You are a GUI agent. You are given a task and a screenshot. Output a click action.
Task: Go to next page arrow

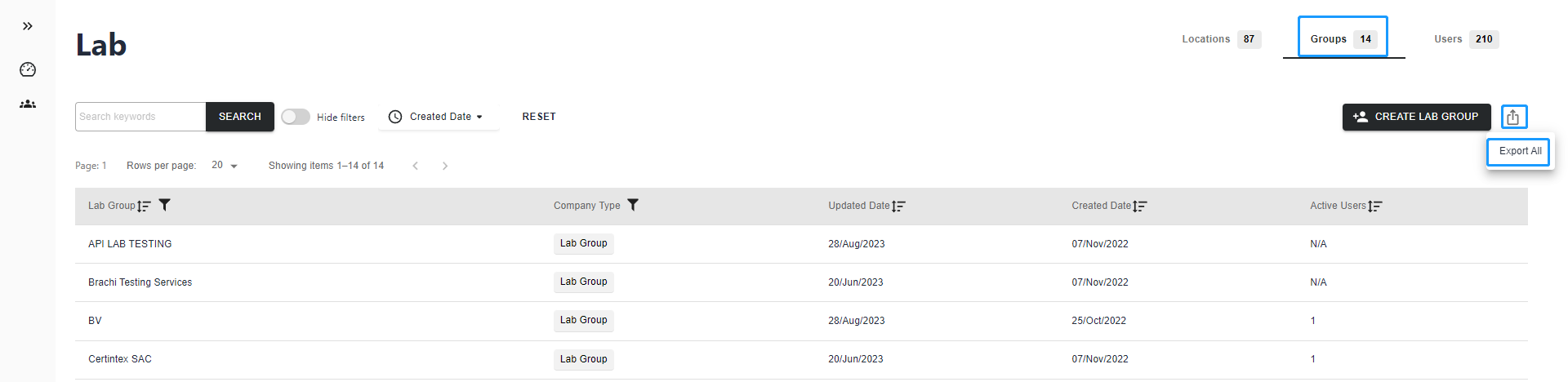[445, 166]
